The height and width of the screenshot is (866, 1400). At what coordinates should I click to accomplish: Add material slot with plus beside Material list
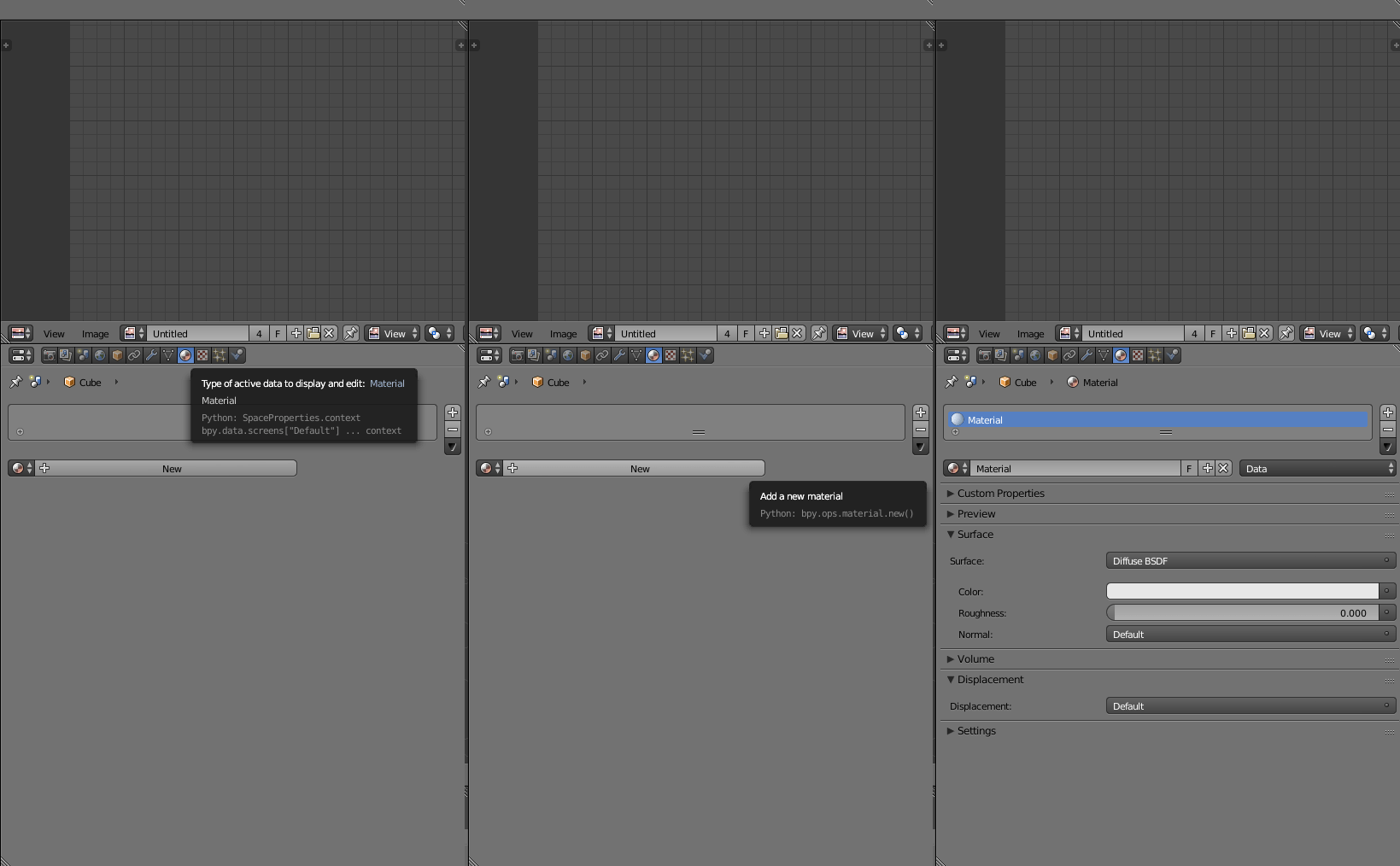tap(1387, 413)
